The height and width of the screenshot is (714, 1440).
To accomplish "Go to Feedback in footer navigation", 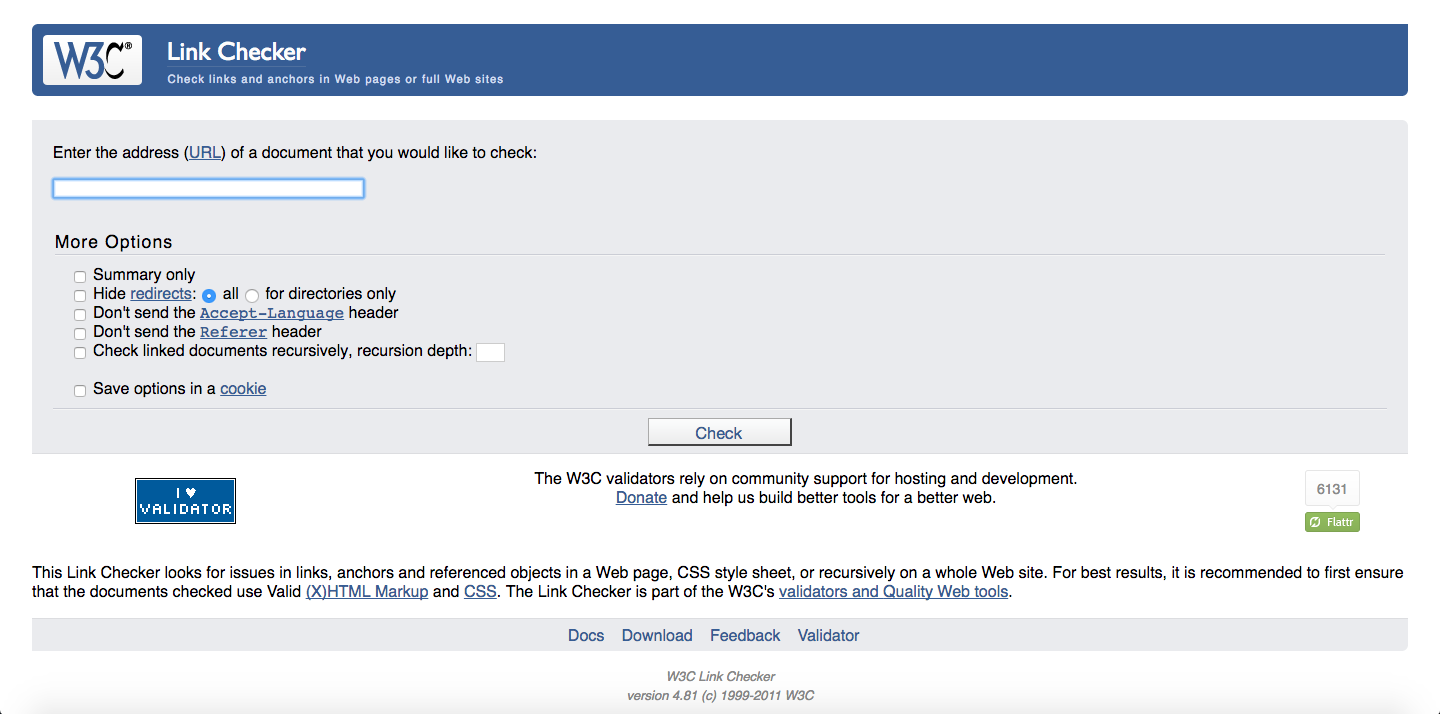I will (x=745, y=636).
